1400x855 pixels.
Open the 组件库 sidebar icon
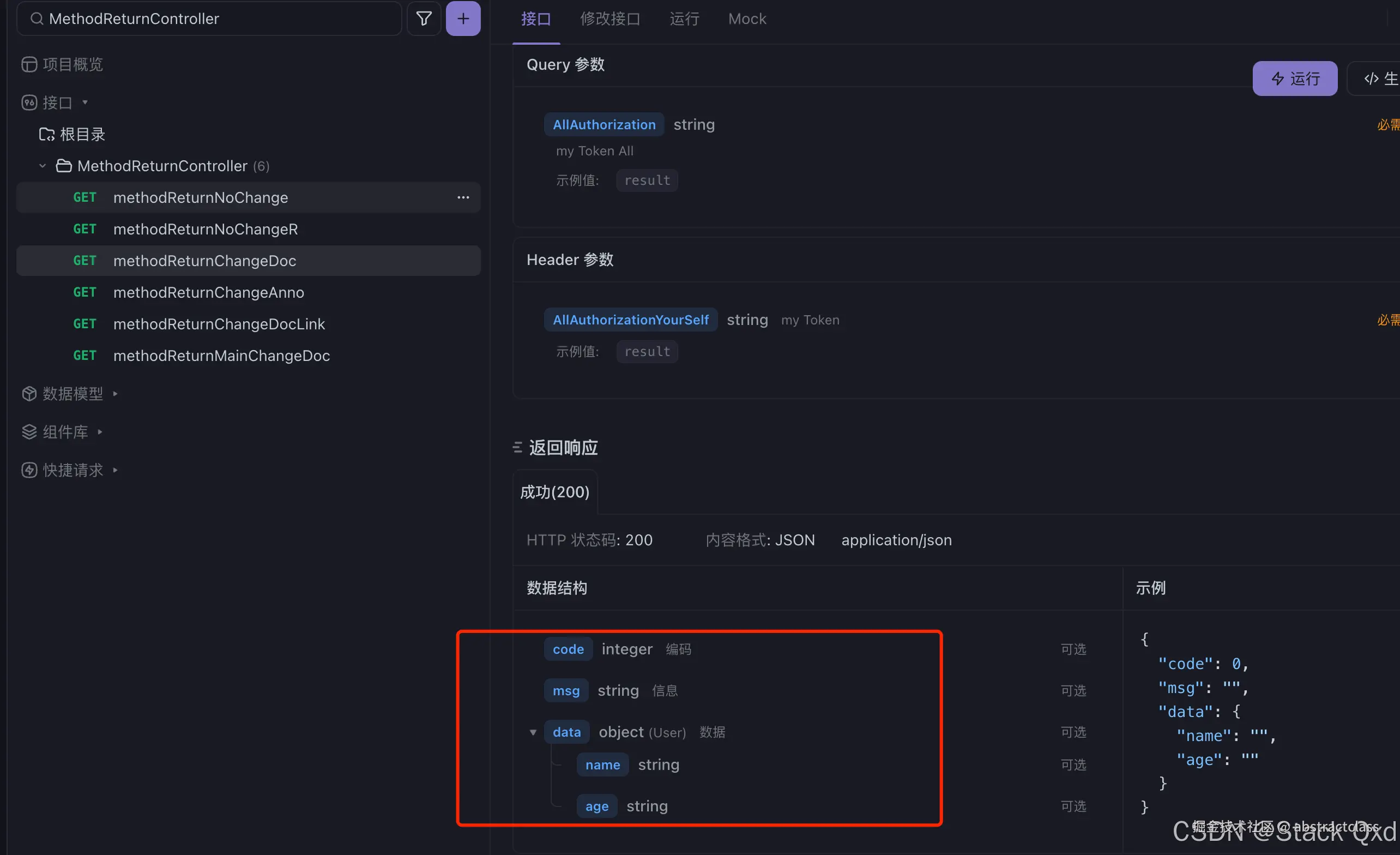coord(29,432)
